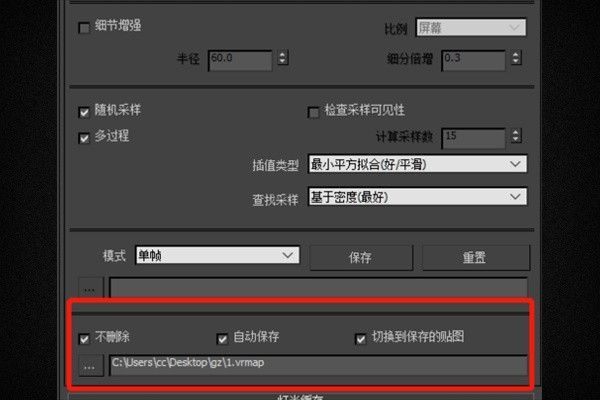Viewport: 600px width, 400px height.
Task: Click the empty file path field under 模式
Action: [x=318, y=288]
